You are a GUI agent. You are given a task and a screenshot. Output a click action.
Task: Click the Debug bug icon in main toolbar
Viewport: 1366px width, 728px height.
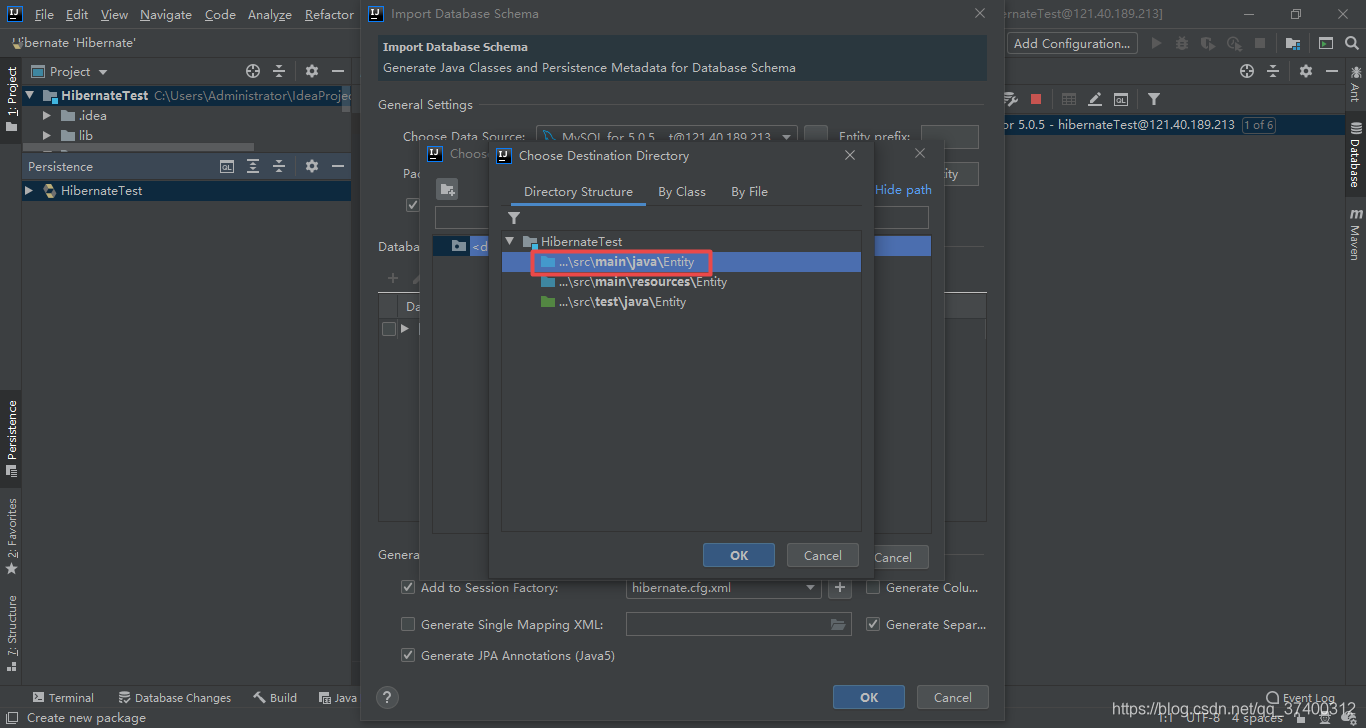click(1182, 44)
